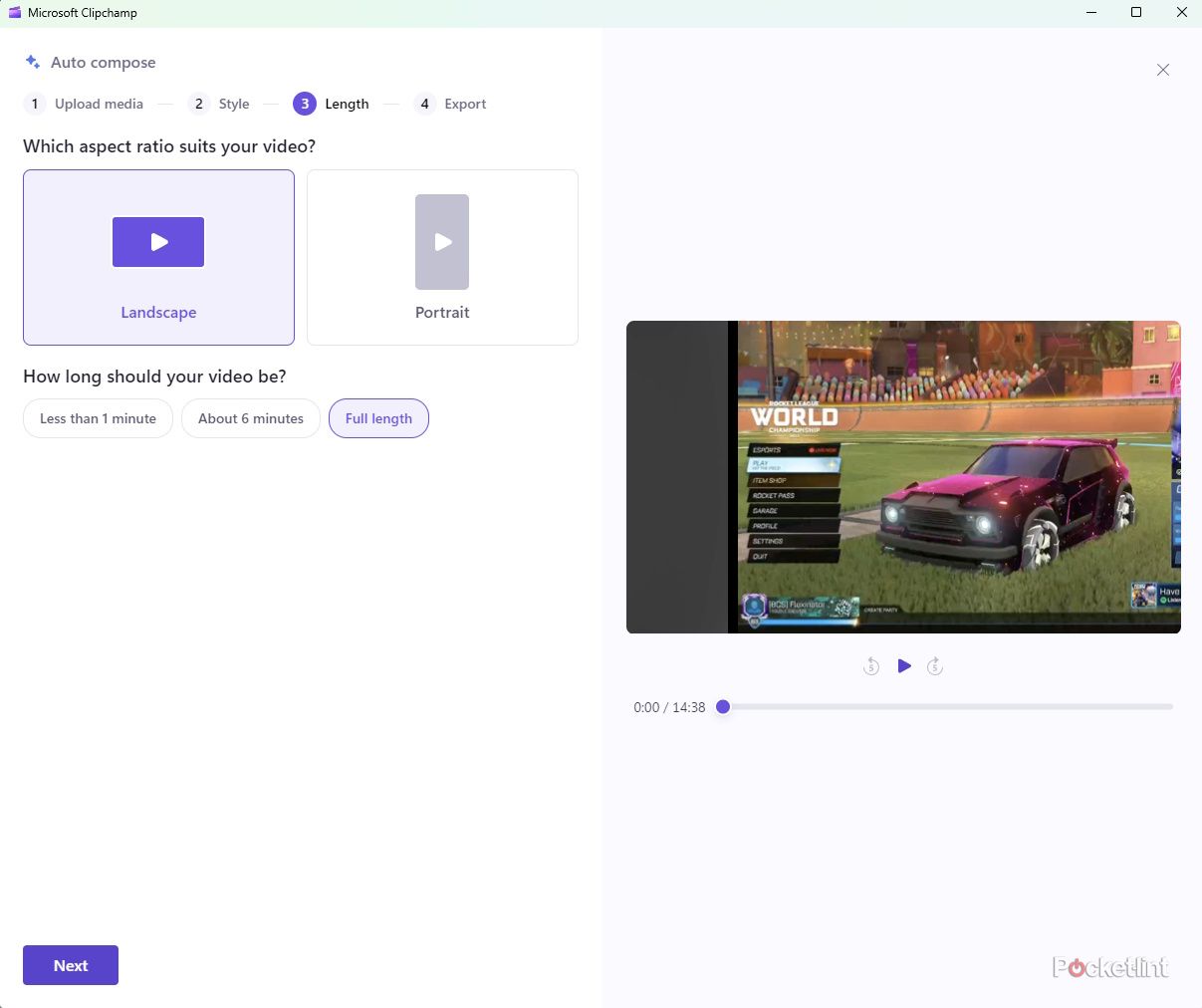Click 'How long should your video be?' text
The image size is (1202, 1008).
(154, 377)
